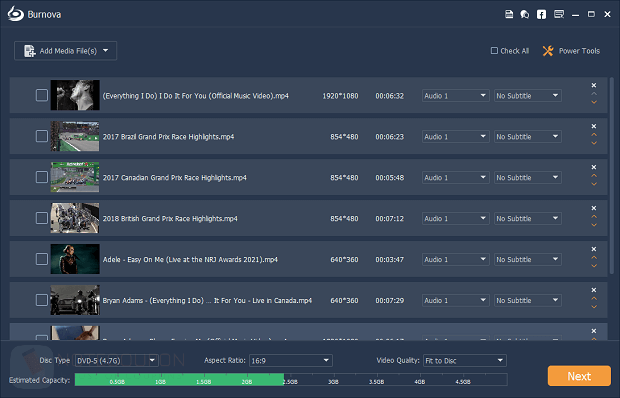Select the 1920*1080 resolution text
The height and width of the screenshot is (398, 620).
click(x=340, y=96)
